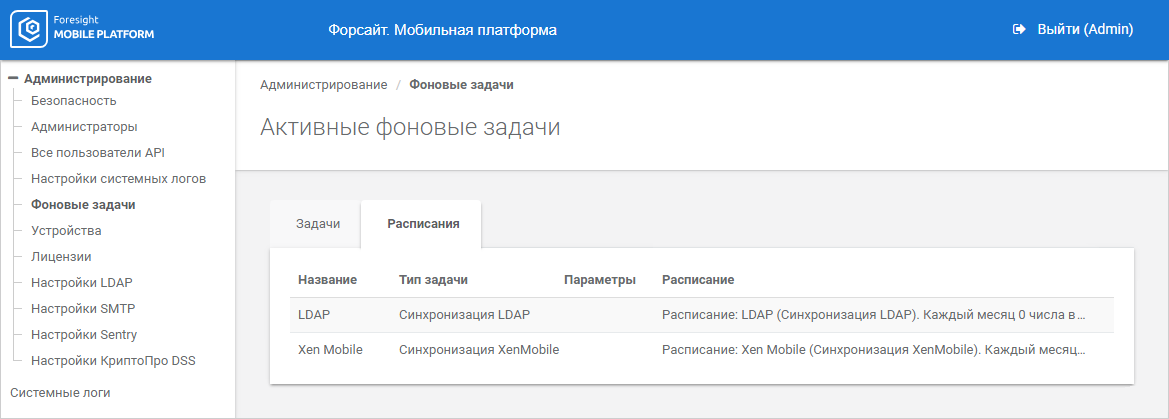
Task: Log out via Выйти (Admin)
Action: pyautogui.click(x=1084, y=30)
